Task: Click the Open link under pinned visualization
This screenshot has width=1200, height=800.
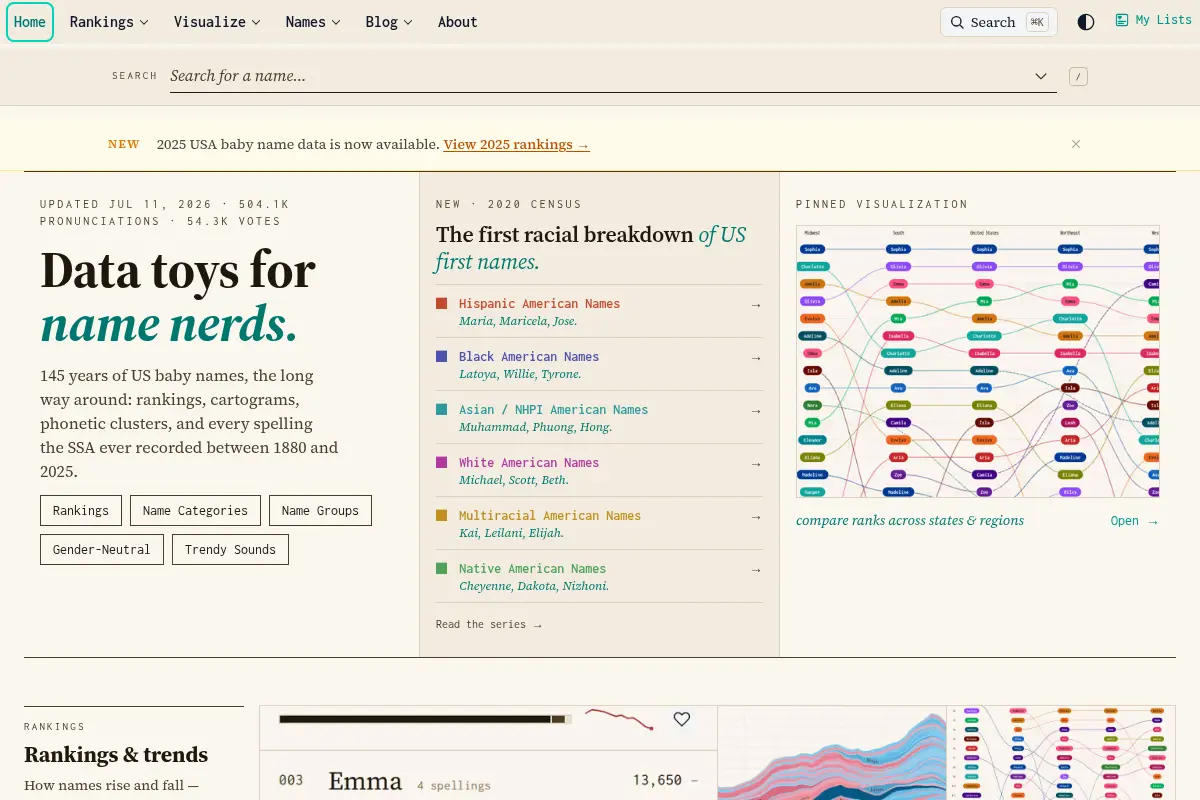Action: click(1135, 521)
